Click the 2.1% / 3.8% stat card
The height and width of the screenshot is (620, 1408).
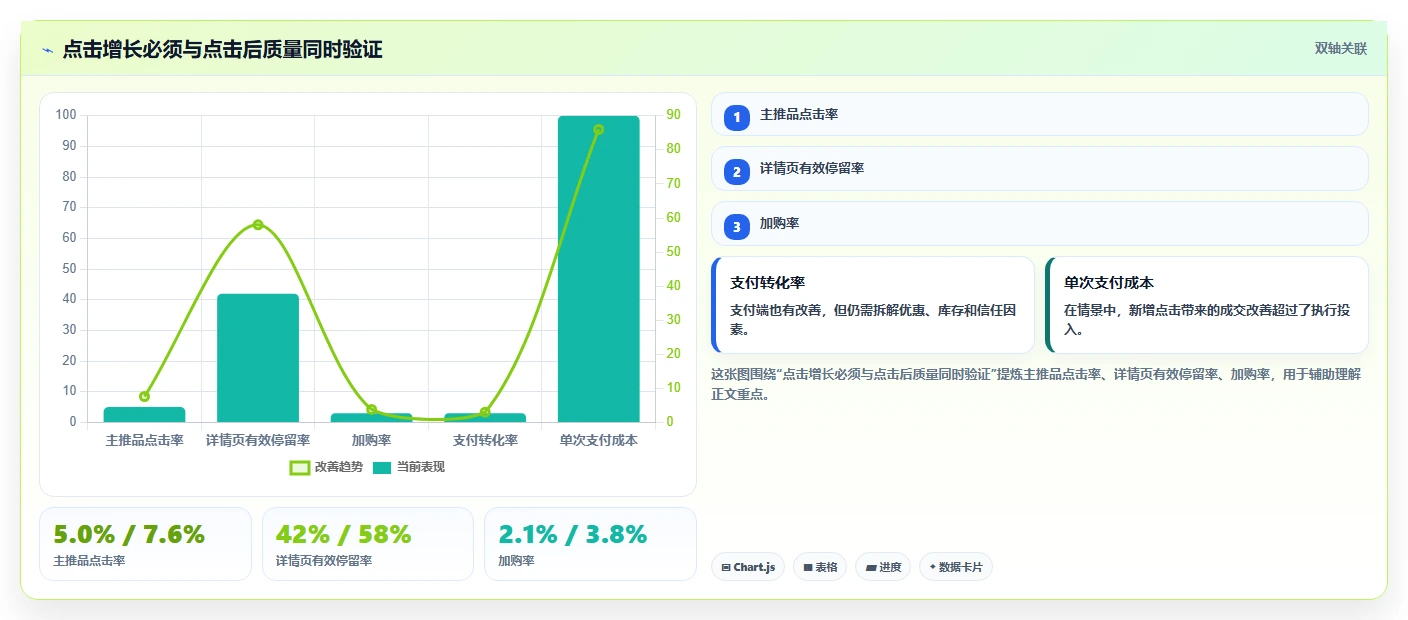(590, 544)
